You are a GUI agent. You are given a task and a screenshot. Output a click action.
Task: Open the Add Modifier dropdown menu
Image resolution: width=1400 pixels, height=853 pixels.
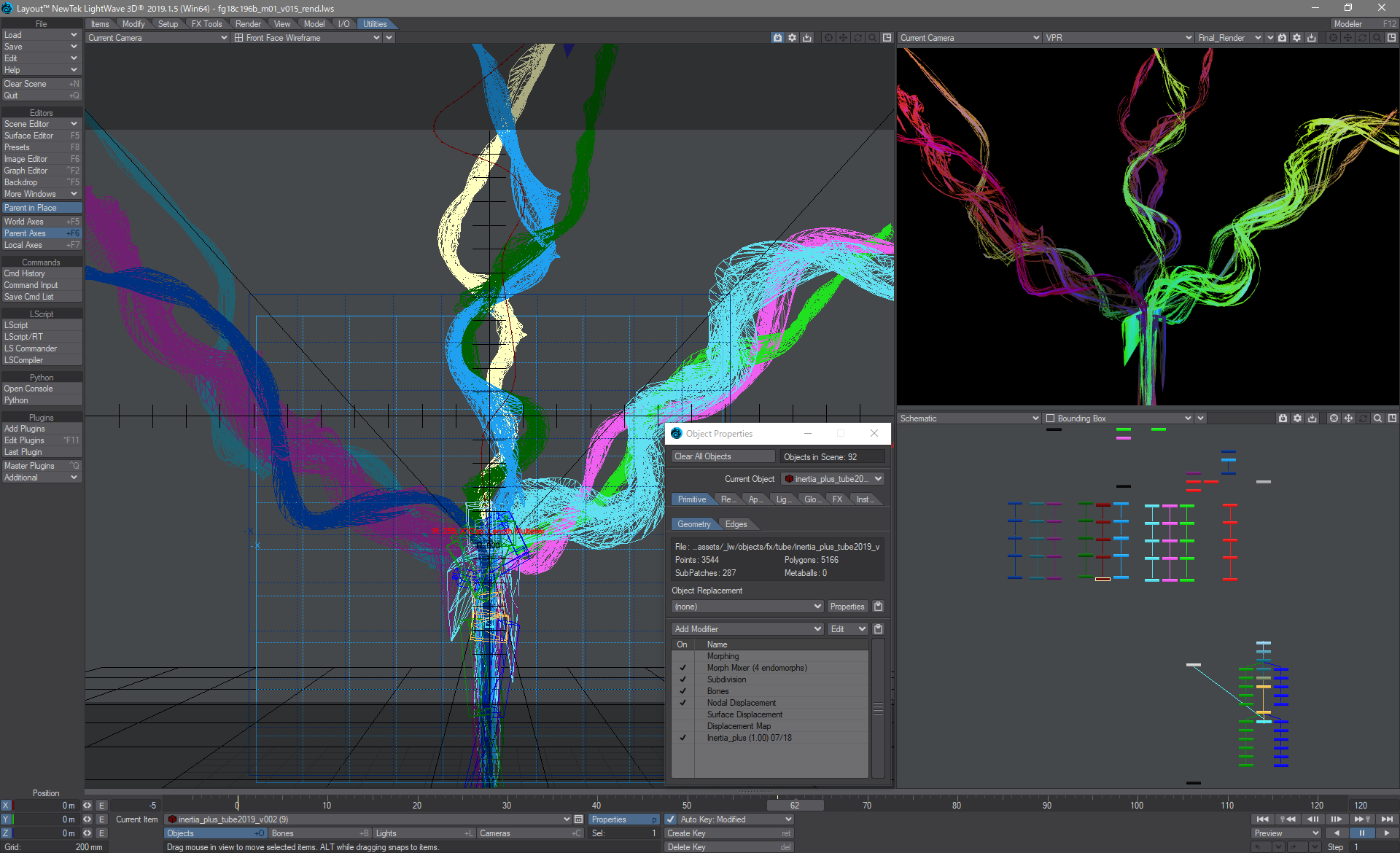point(747,629)
